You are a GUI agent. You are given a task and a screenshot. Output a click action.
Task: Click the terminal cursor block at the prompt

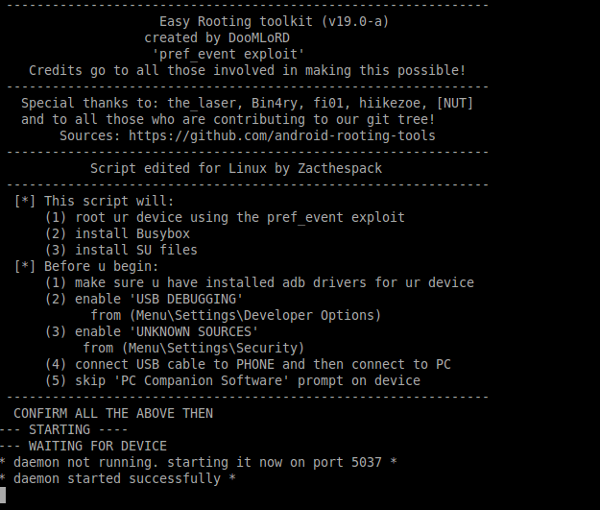click(x=3, y=495)
